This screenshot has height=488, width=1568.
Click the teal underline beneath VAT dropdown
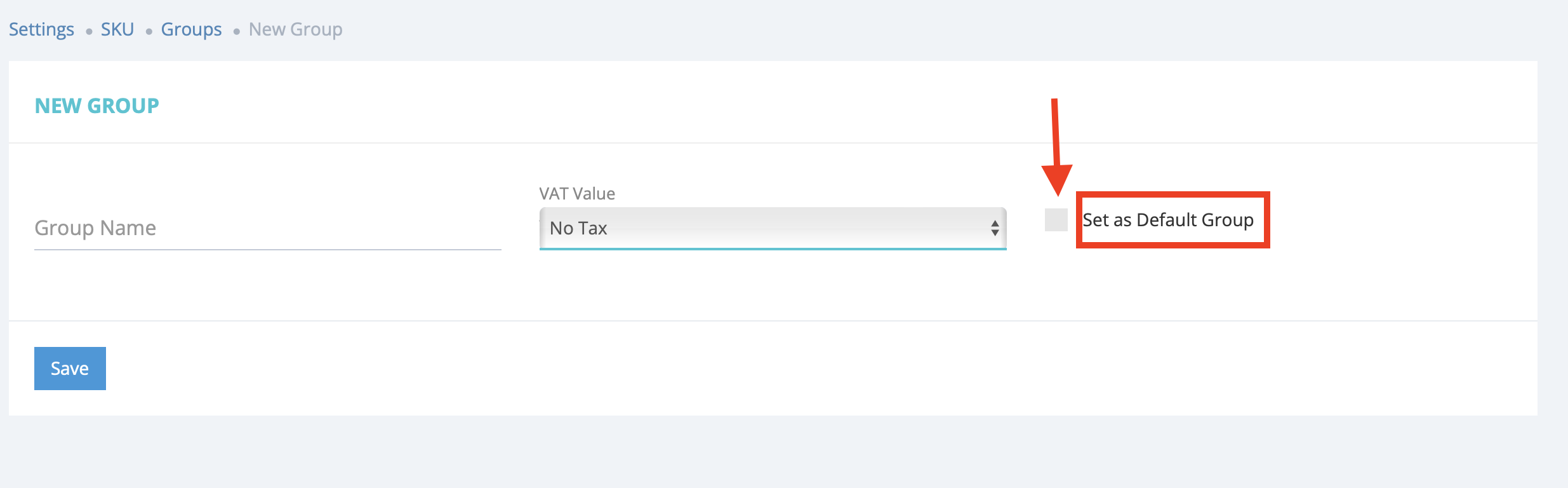[772, 249]
